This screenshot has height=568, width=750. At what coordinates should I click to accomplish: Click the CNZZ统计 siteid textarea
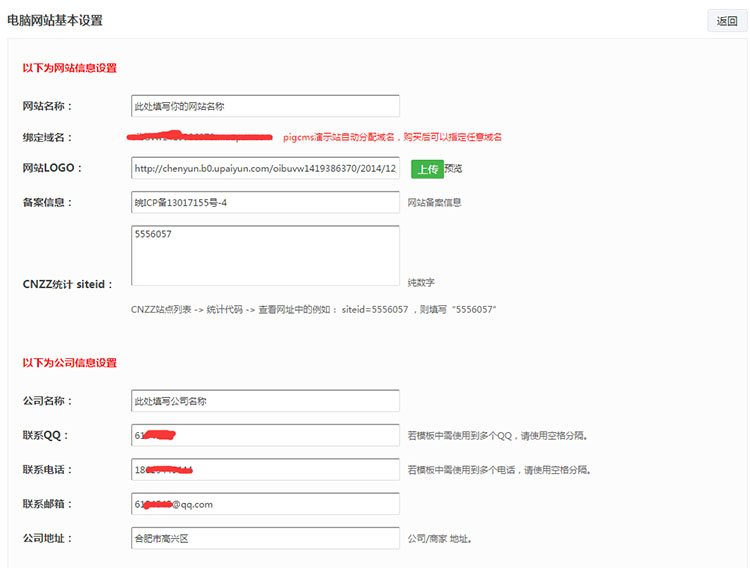click(x=265, y=255)
